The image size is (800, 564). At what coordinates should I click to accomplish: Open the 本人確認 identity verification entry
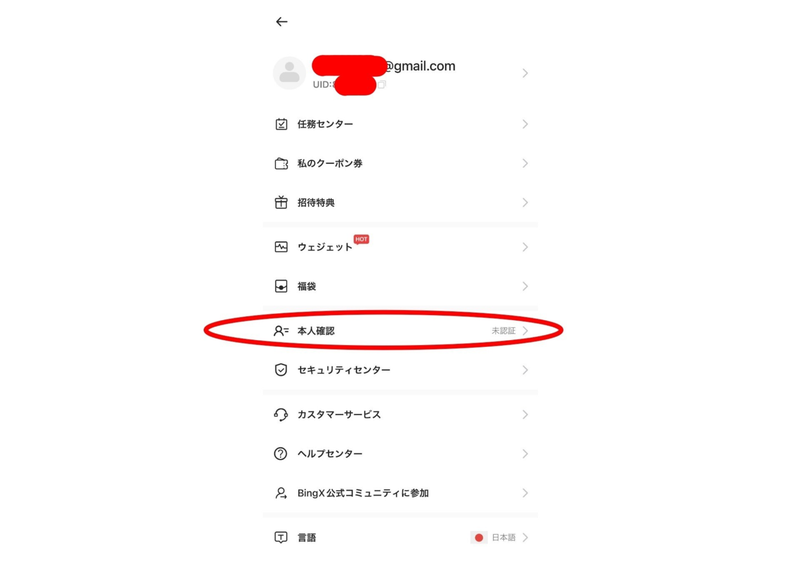pyautogui.click(x=401, y=331)
